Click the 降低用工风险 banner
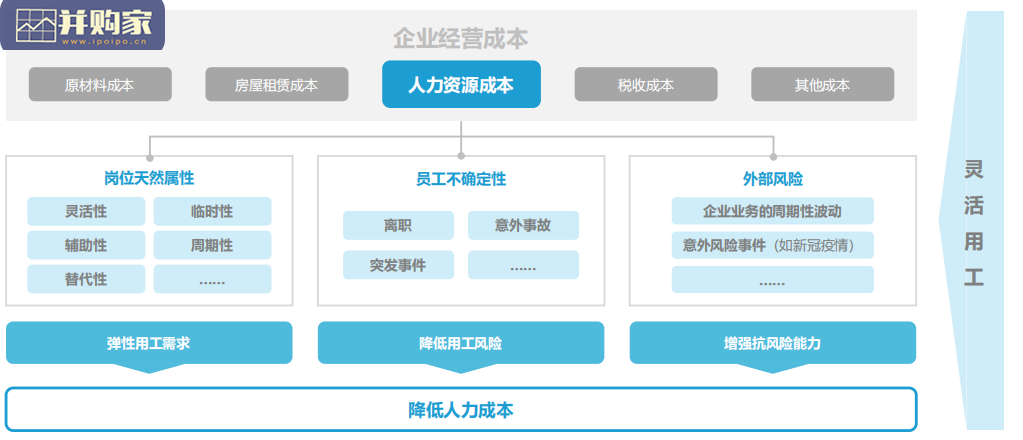 click(x=461, y=343)
